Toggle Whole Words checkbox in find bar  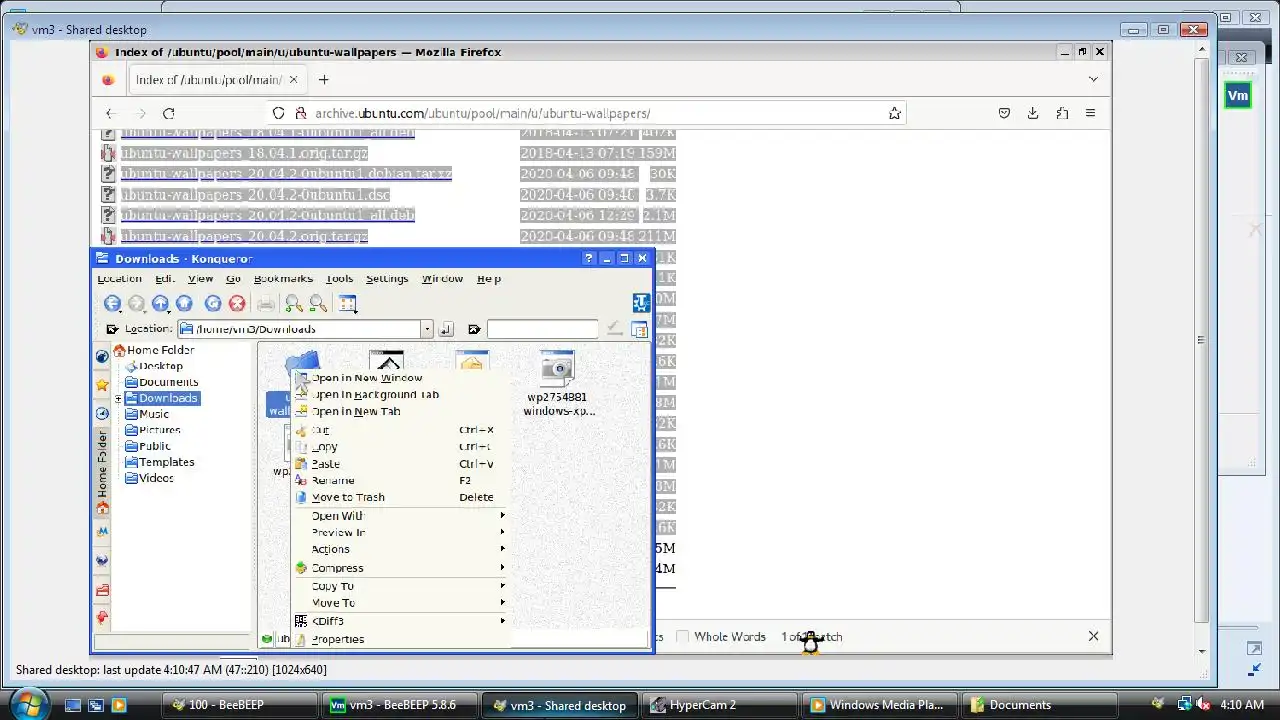683,637
